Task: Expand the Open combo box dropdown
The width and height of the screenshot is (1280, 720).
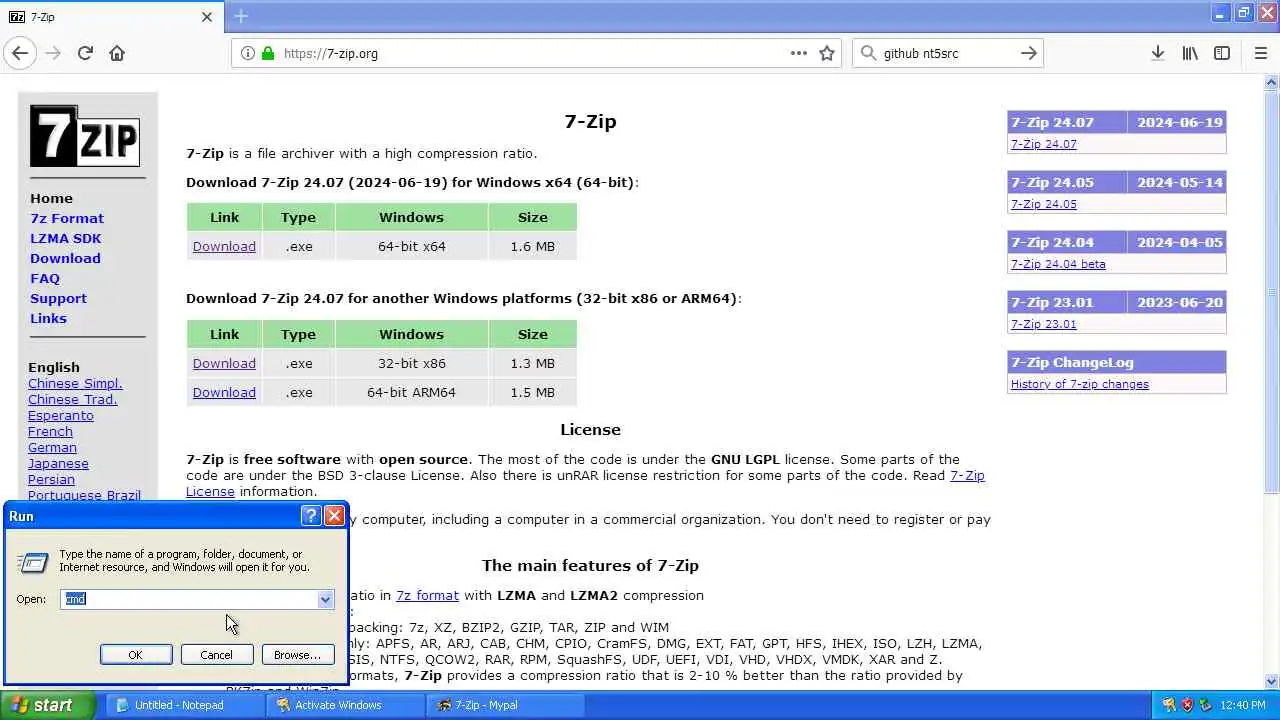Action: pyautogui.click(x=325, y=599)
